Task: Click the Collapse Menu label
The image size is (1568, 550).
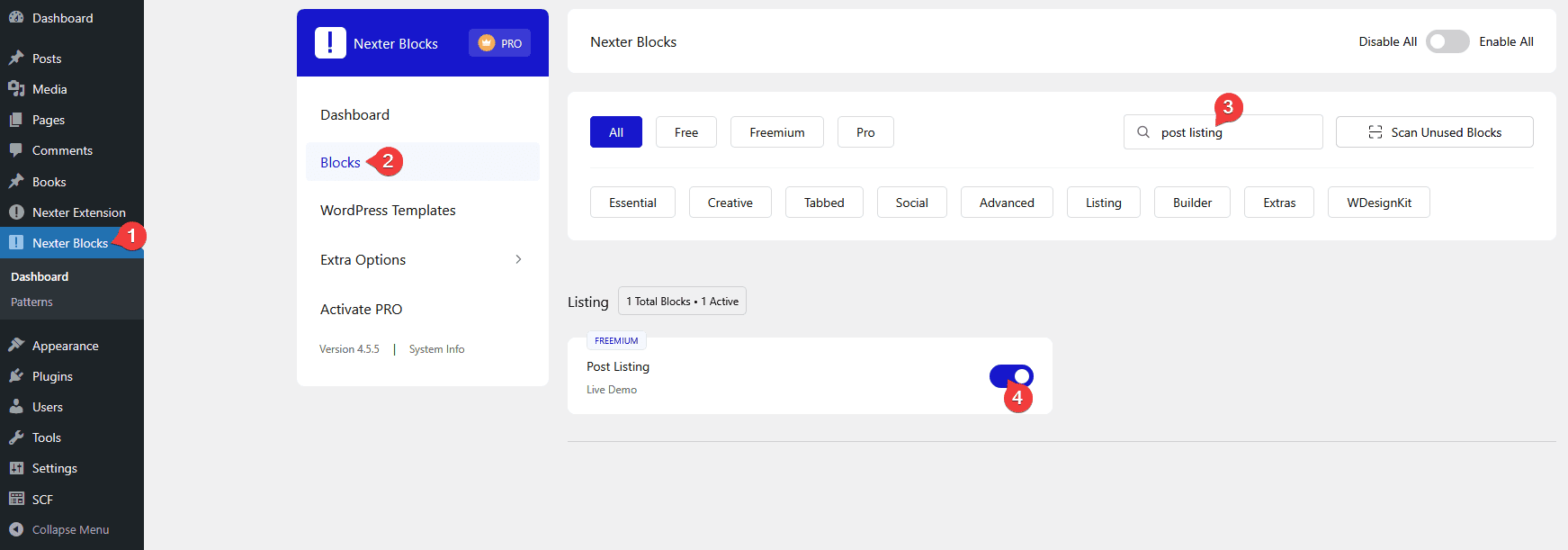Action: pos(70,529)
